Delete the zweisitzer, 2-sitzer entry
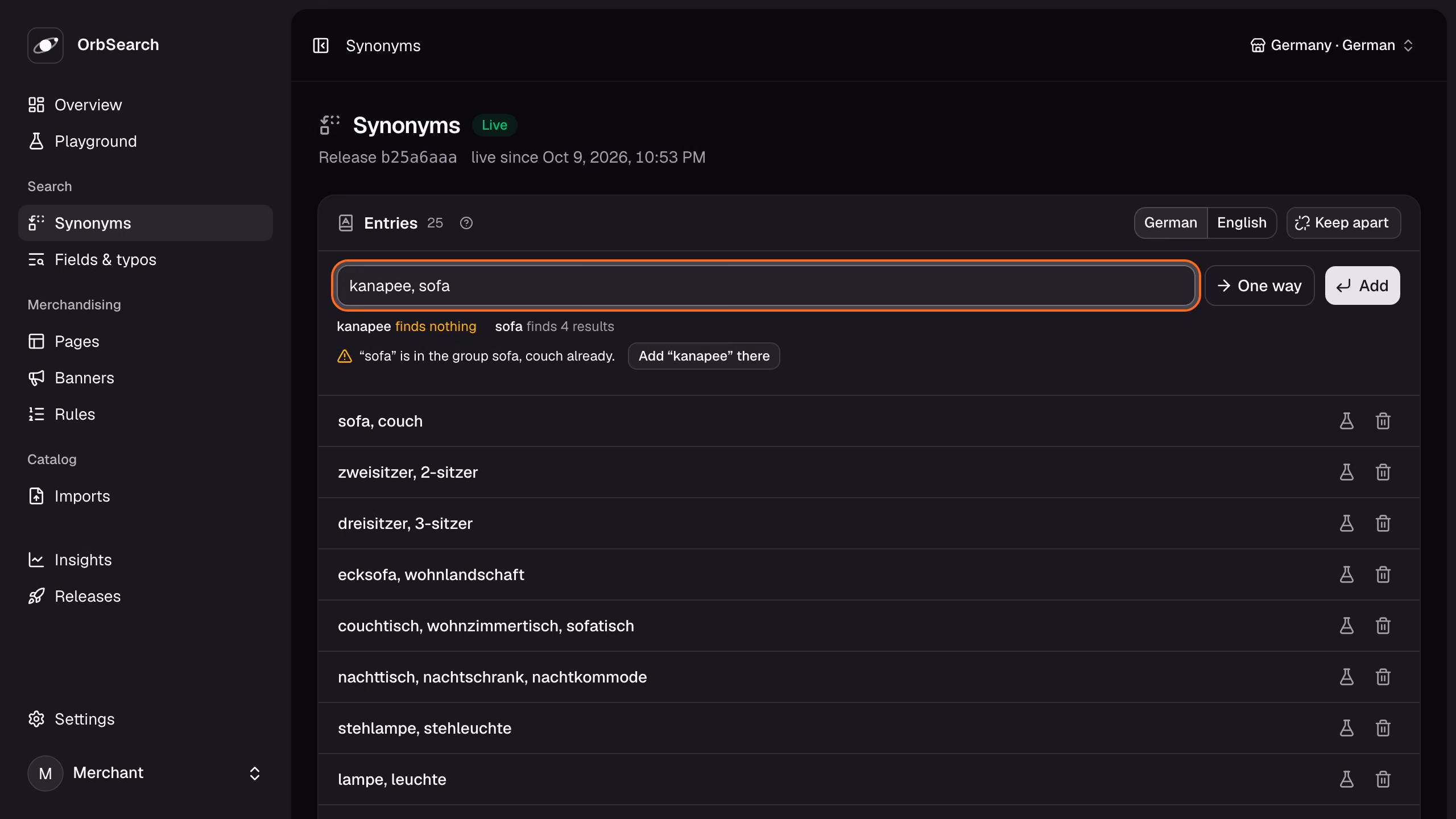Screen dimensions: 1456x819 [x=1383, y=472]
